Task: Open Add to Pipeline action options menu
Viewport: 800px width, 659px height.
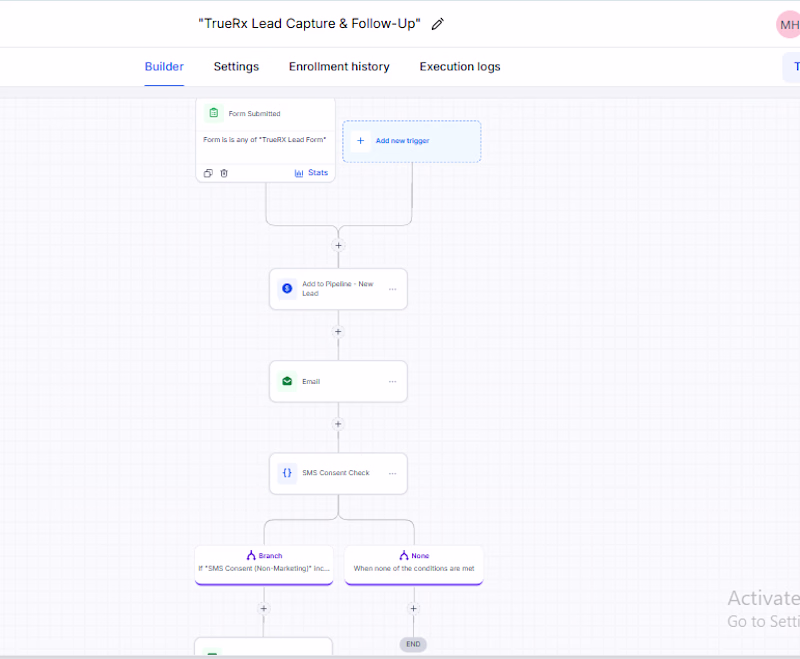Action: (392, 289)
